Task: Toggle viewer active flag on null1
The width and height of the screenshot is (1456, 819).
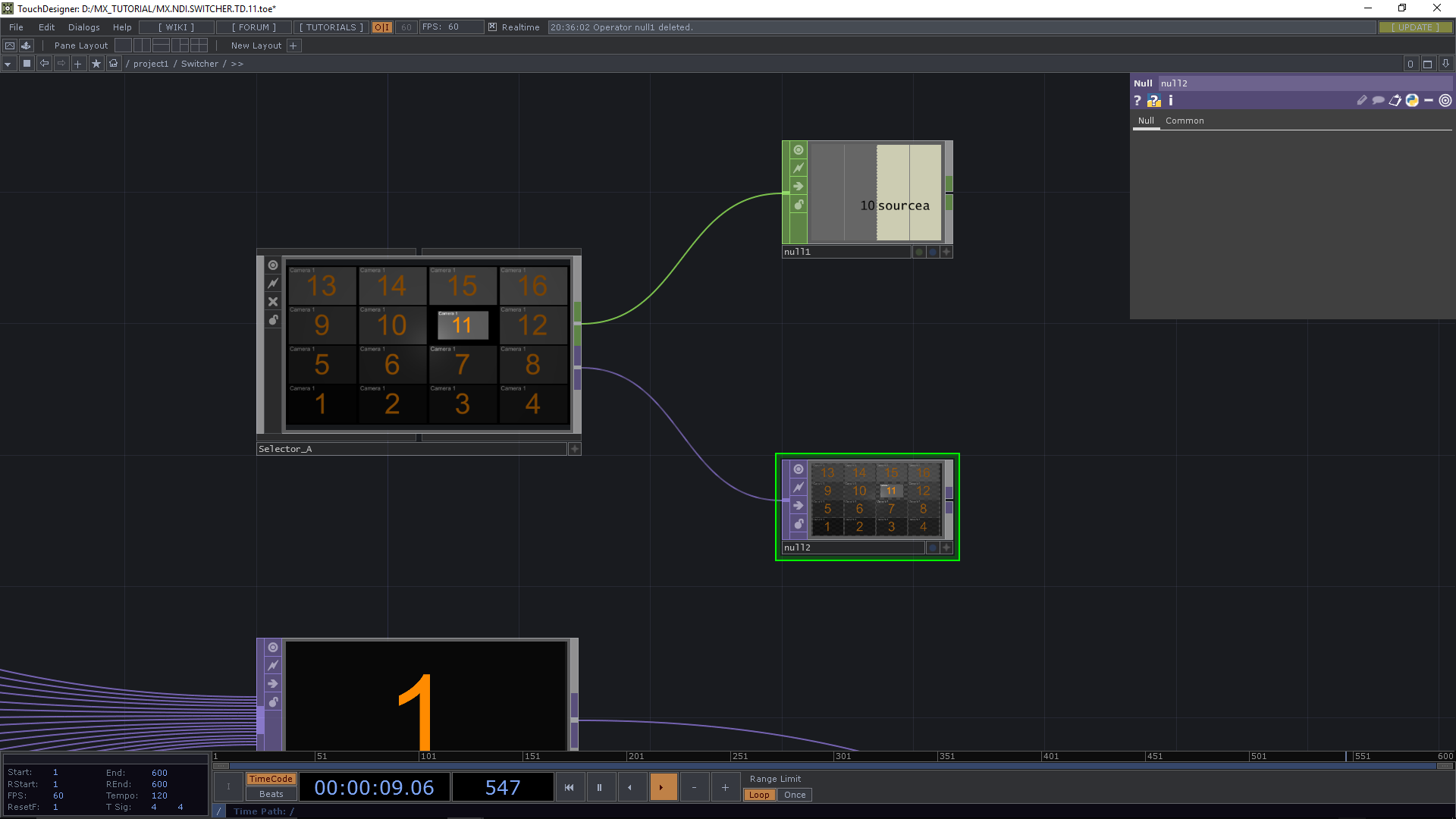Action: point(799,150)
